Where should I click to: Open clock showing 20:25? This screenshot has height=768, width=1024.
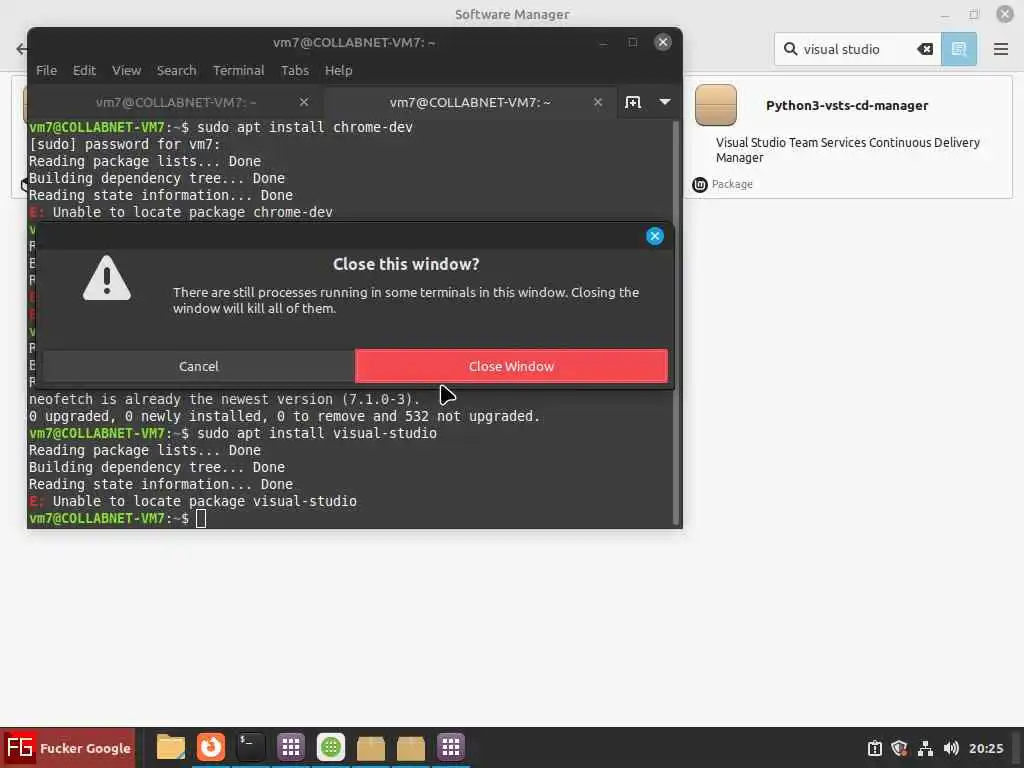985,748
